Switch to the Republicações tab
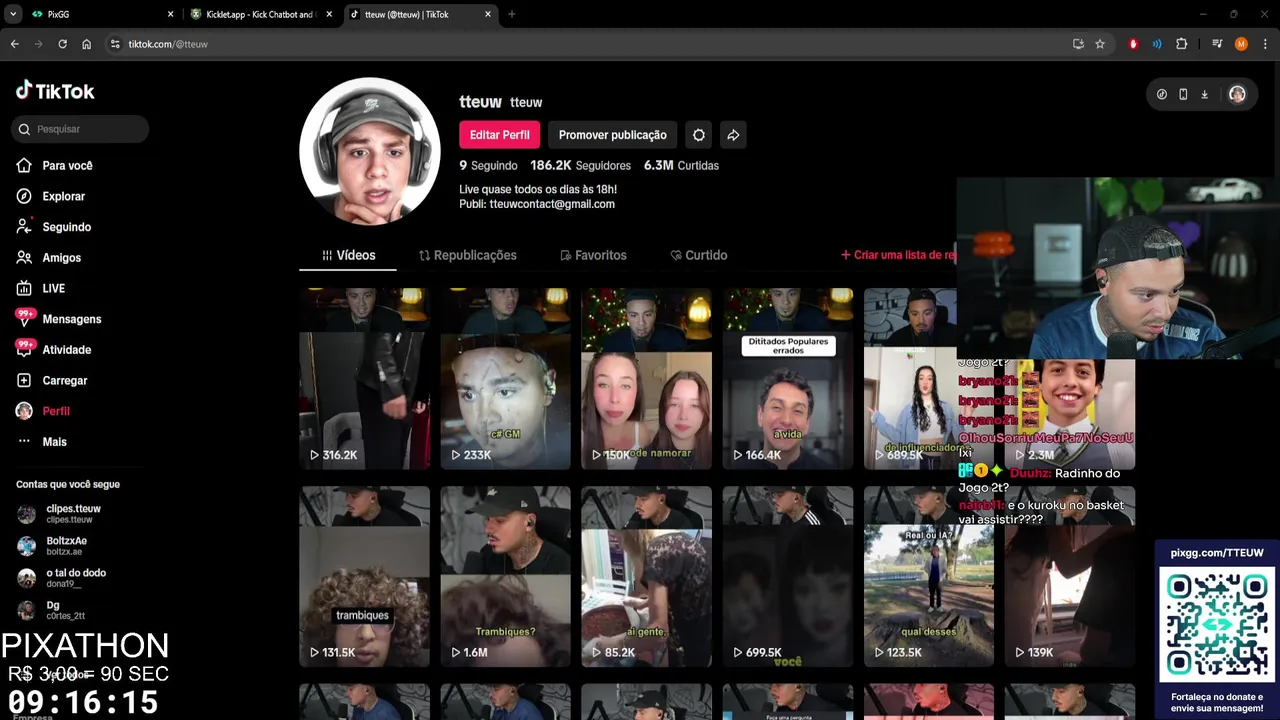This screenshot has width=1280, height=720. [467, 255]
